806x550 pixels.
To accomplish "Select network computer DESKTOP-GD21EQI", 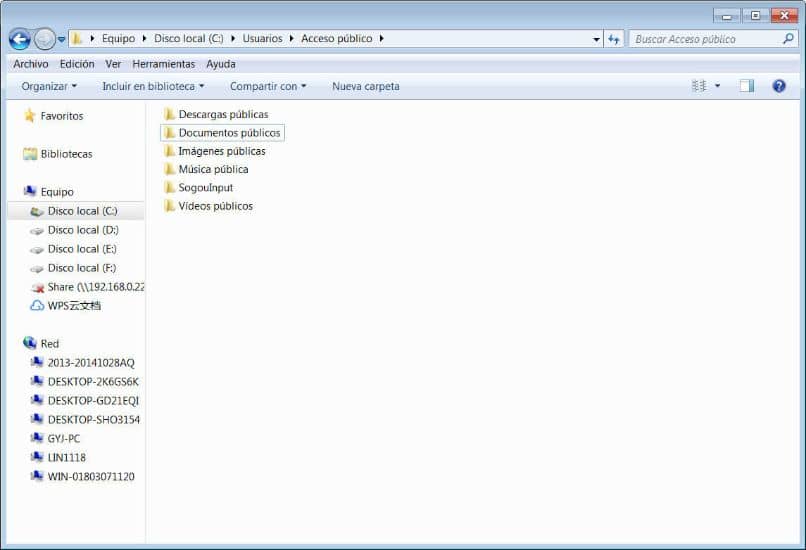I will [85, 400].
